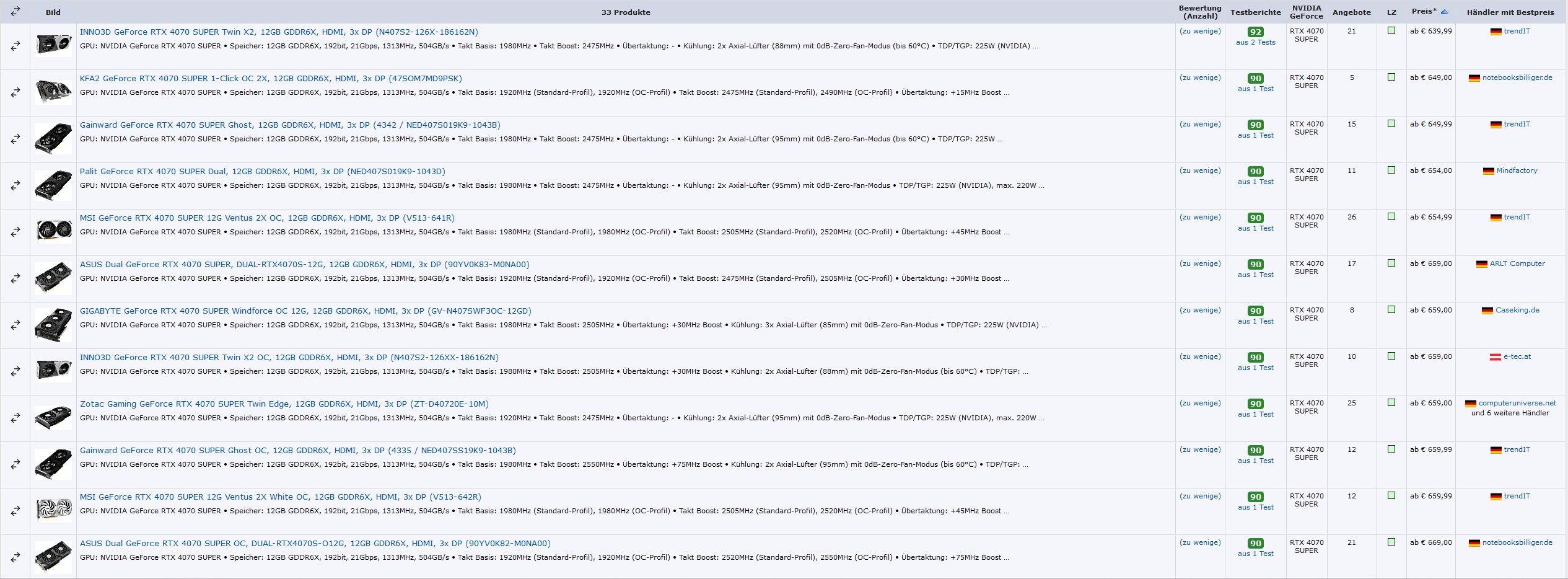The width and height of the screenshot is (1568, 579).
Task: Click compare arrows icon for KFA2 1-Click OC 2X
Action: tap(15, 92)
